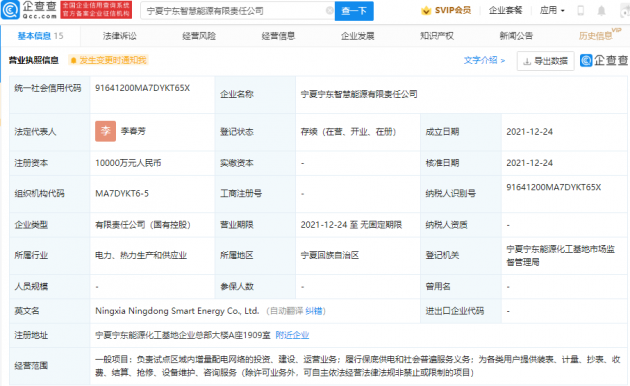Image resolution: width=630 pixels, height=386 pixels.
Task: Select credit code 91641200MA7DYKT65X in first row
Action: click(x=142, y=88)
